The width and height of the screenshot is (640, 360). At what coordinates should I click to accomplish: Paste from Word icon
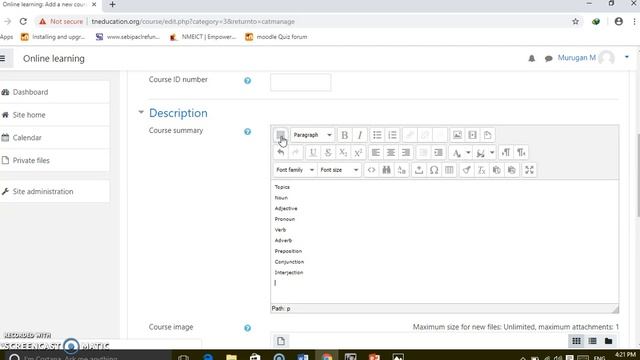(511, 170)
